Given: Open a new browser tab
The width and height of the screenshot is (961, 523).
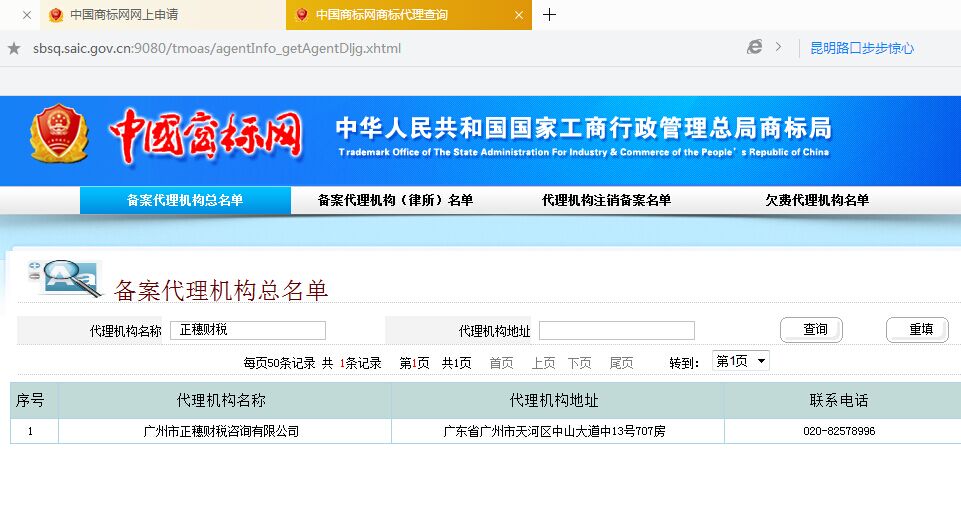Looking at the screenshot, I should click(x=549, y=15).
